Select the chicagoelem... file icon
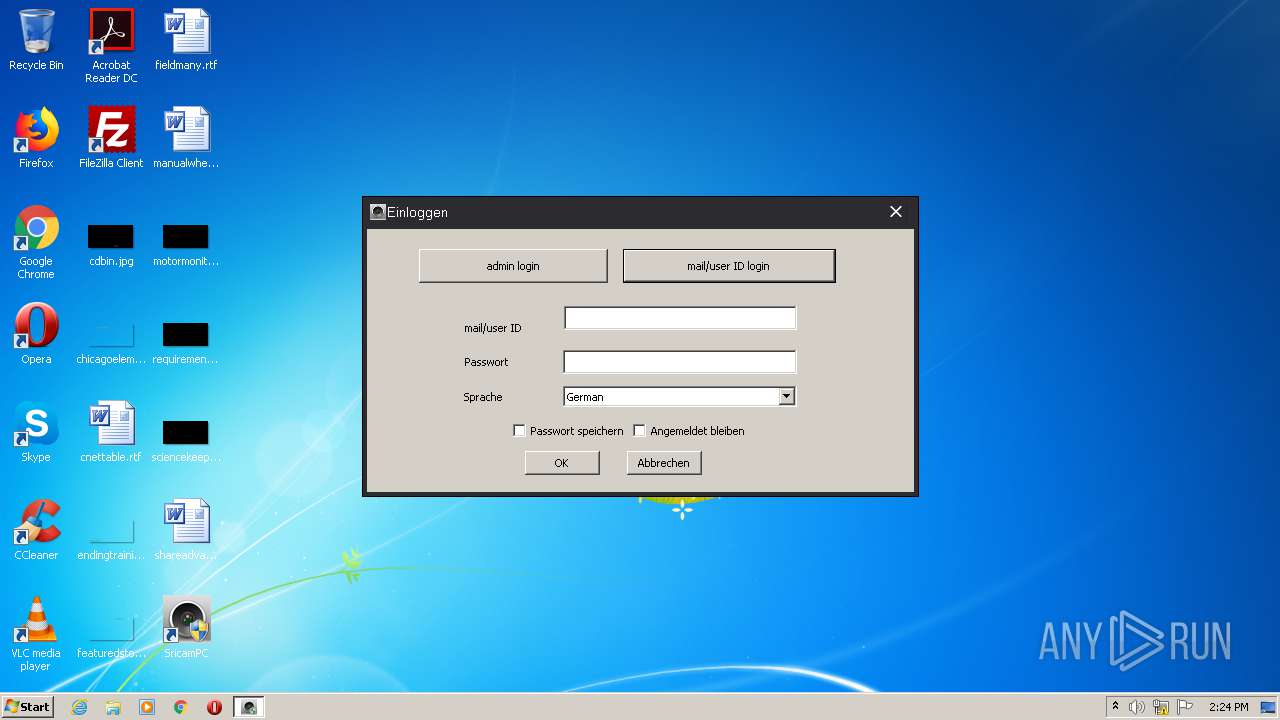 coord(111,343)
